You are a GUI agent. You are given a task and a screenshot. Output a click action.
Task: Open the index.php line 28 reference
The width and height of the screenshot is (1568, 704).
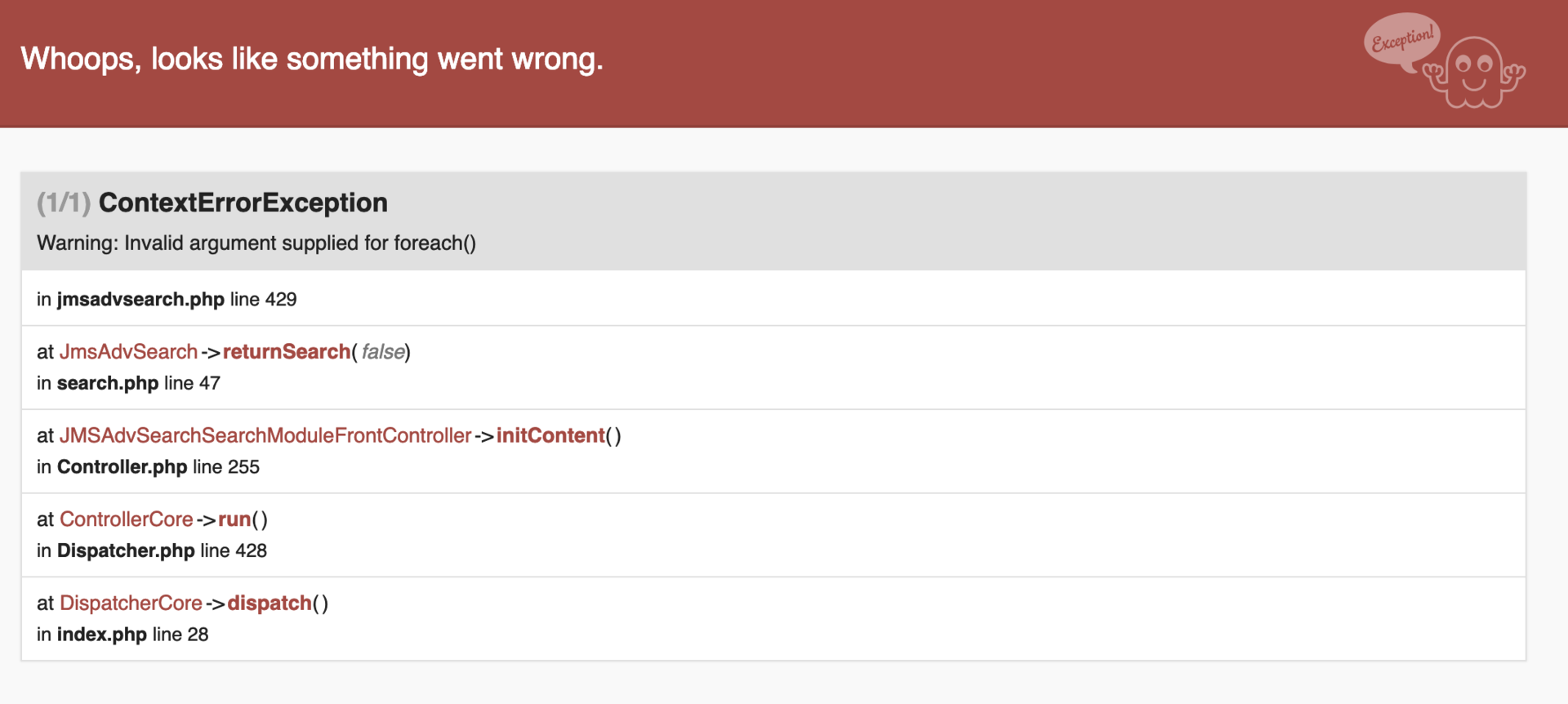pos(122,635)
